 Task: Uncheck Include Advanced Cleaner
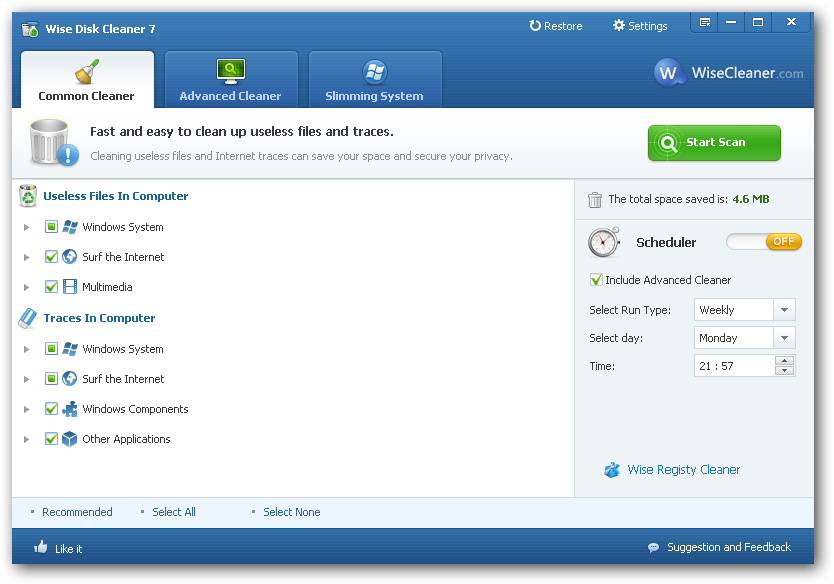click(596, 280)
